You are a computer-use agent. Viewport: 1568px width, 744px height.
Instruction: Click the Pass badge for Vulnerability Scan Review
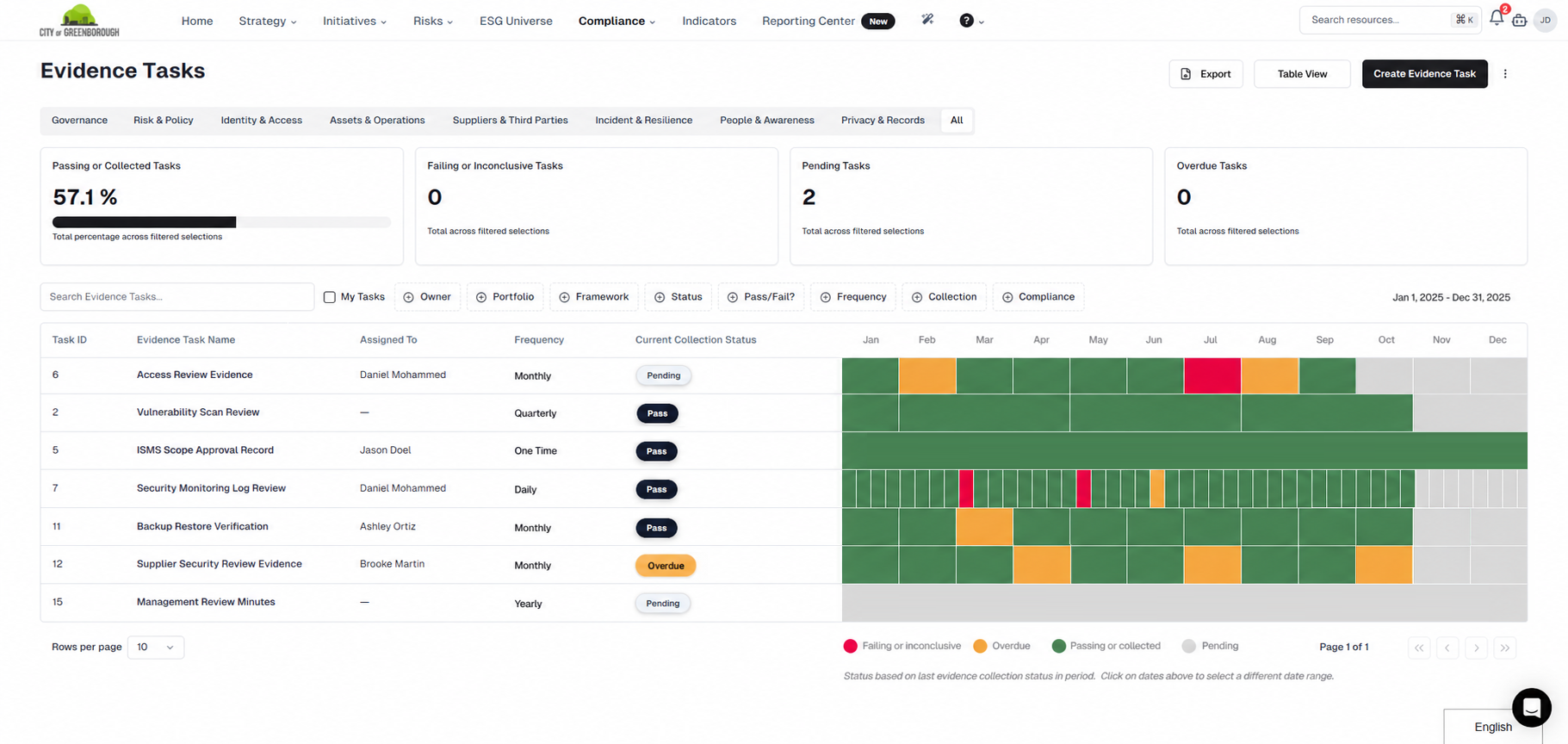pos(657,413)
